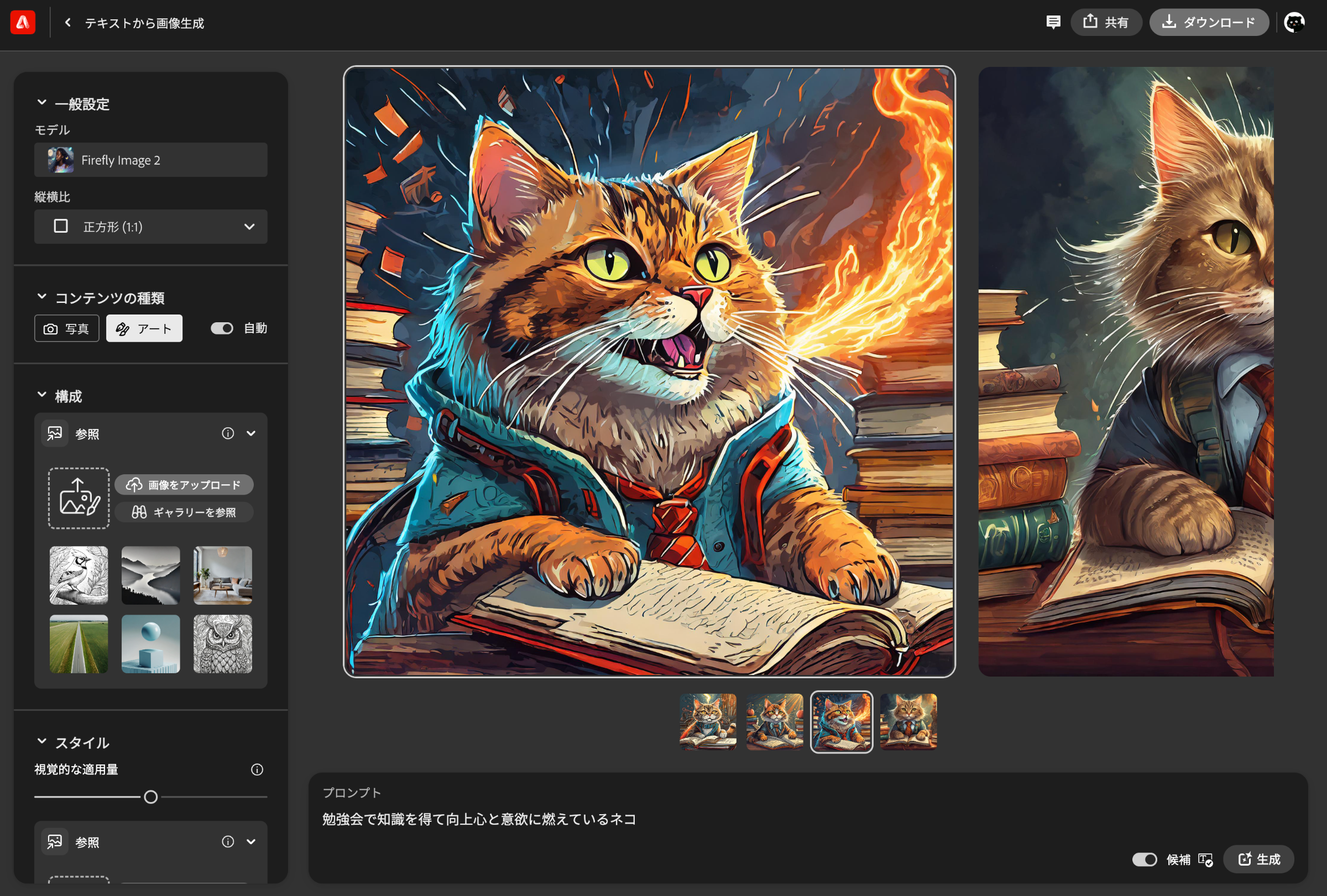Click the user avatar profile icon
Viewport: 1327px width, 896px height.
pos(1294,23)
